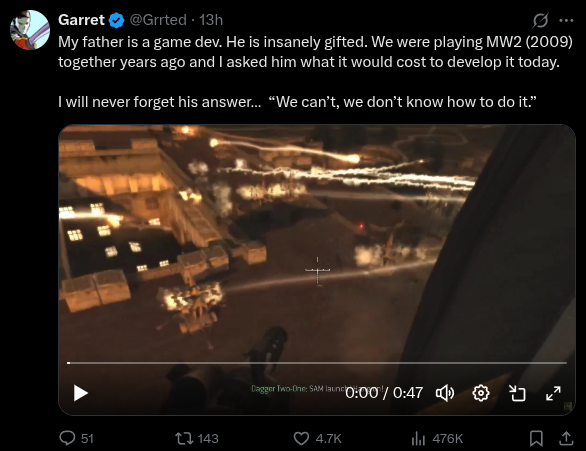Open Garret's profile avatar
Viewport: 586px width, 451px height.
(30, 30)
